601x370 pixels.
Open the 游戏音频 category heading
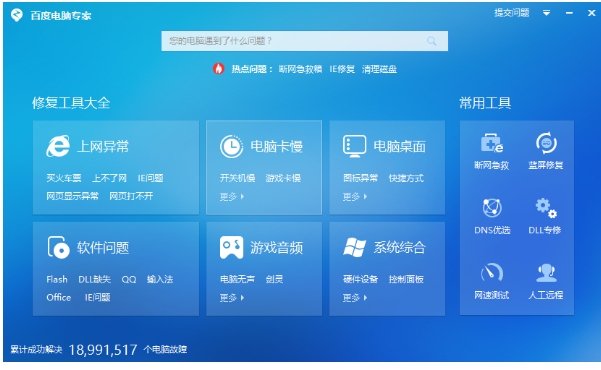coord(276,248)
